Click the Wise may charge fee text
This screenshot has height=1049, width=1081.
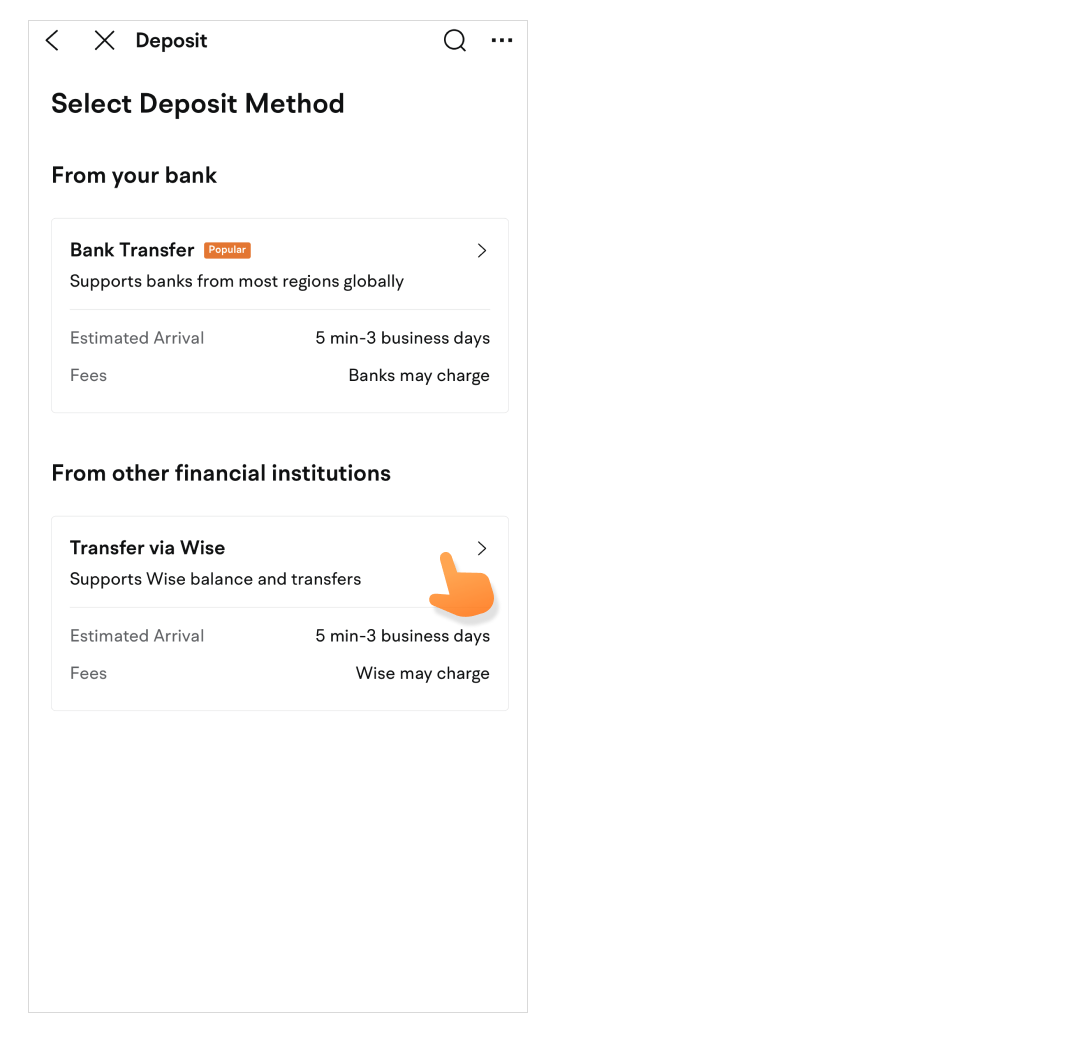coord(423,674)
